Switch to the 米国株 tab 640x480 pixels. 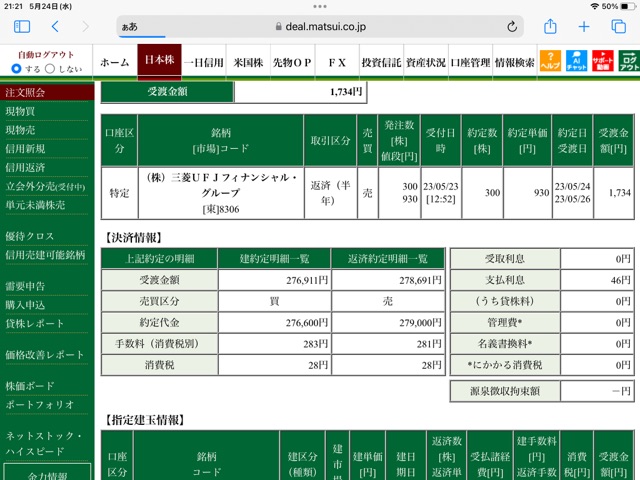pyautogui.click(x=248, y=62)
